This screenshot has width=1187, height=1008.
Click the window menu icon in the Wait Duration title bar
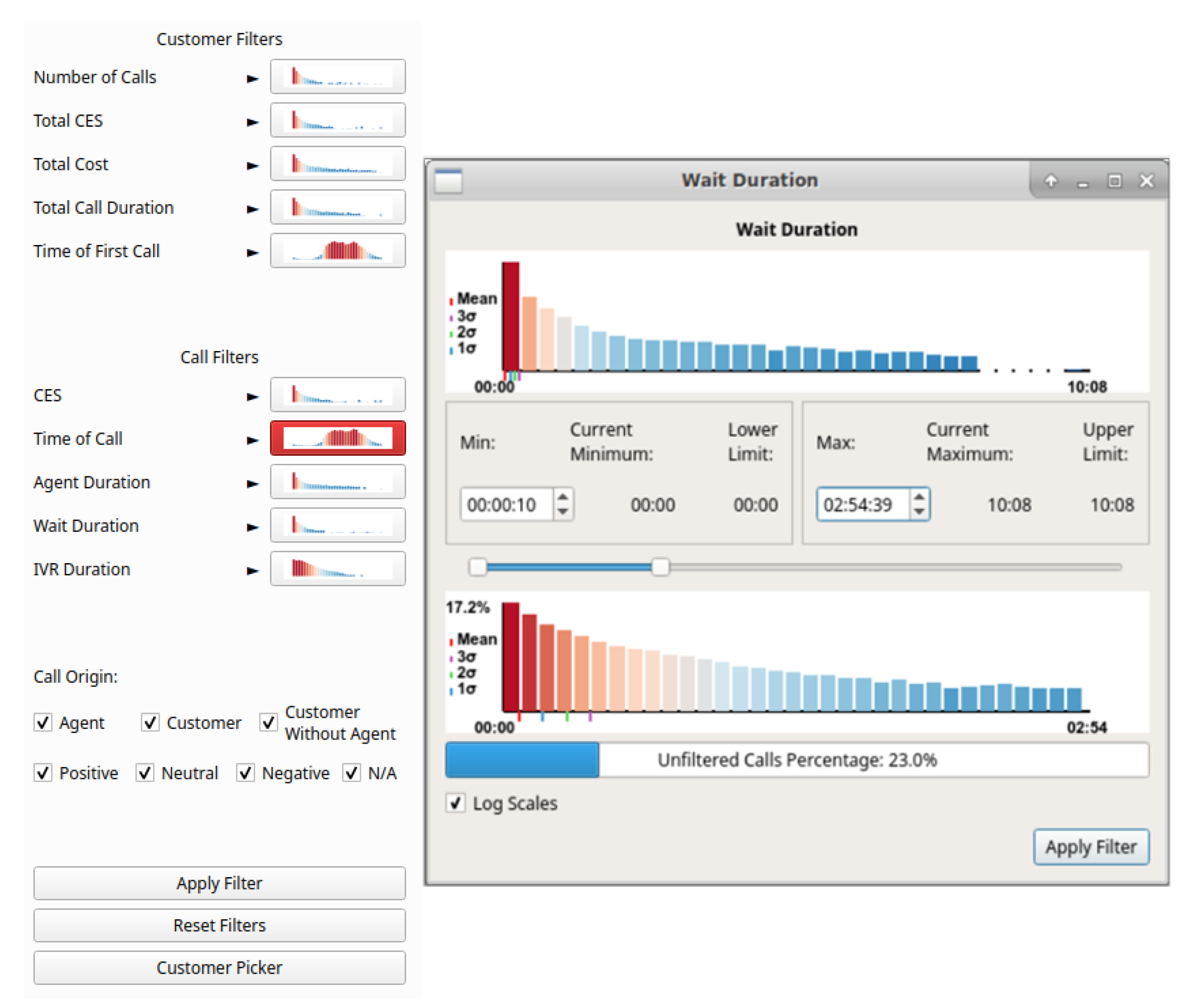click(x=448, y=181)
